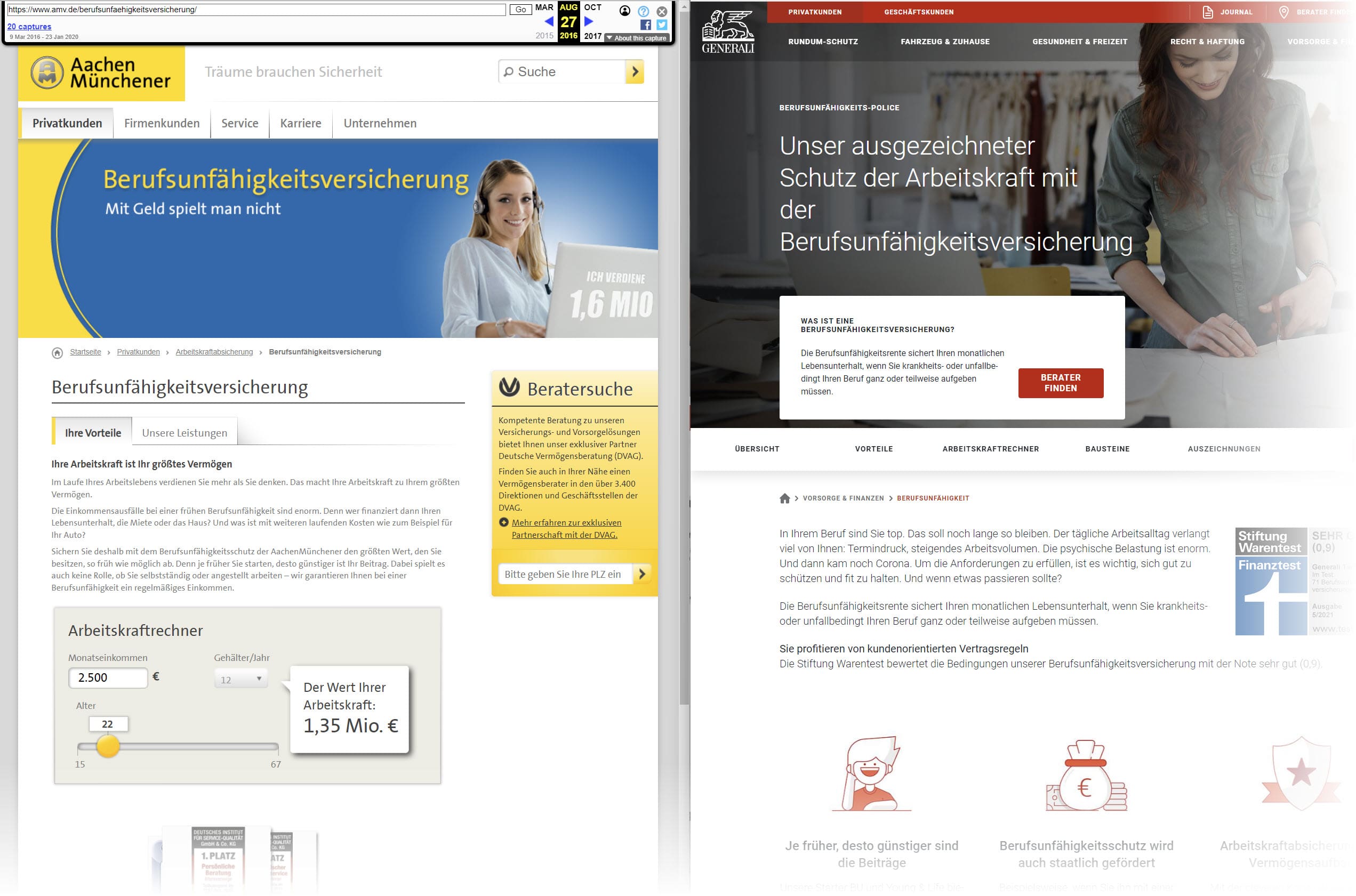The image size is (1356, 896).
Task: Switch to the 'Unsere Leistungen' tab
Action: pyautogui.click(x=184, y=433)
